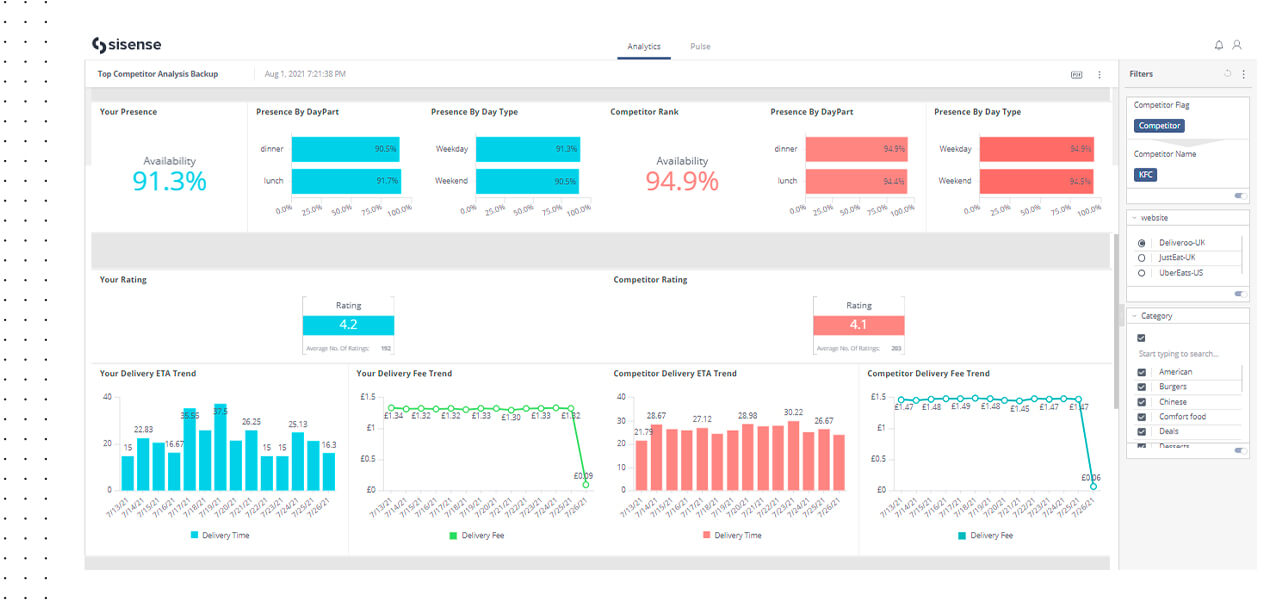Click the Aug 1, 2021 timestamp

click(305, 74)
